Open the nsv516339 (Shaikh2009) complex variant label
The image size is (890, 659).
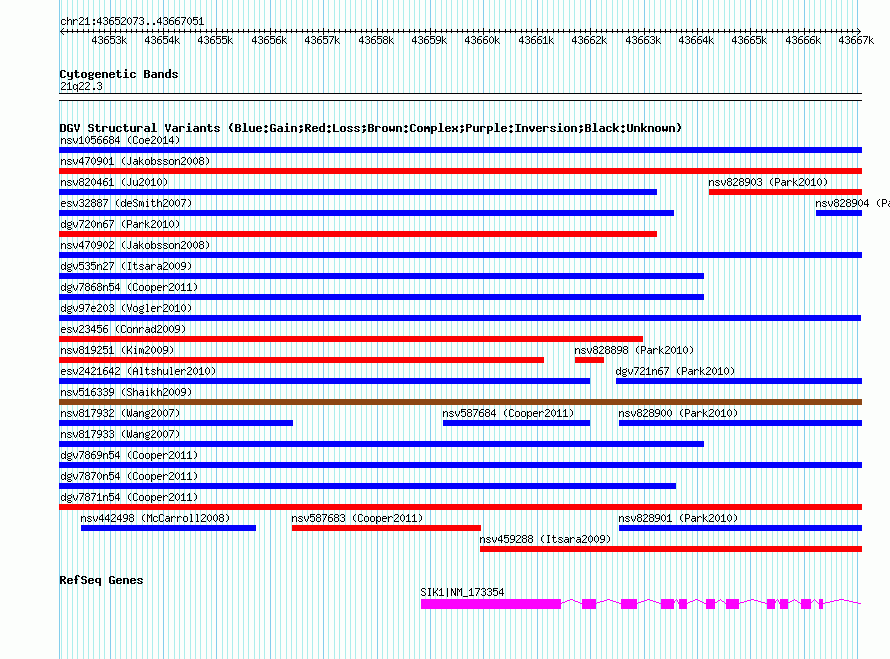[x=126, y=392]
